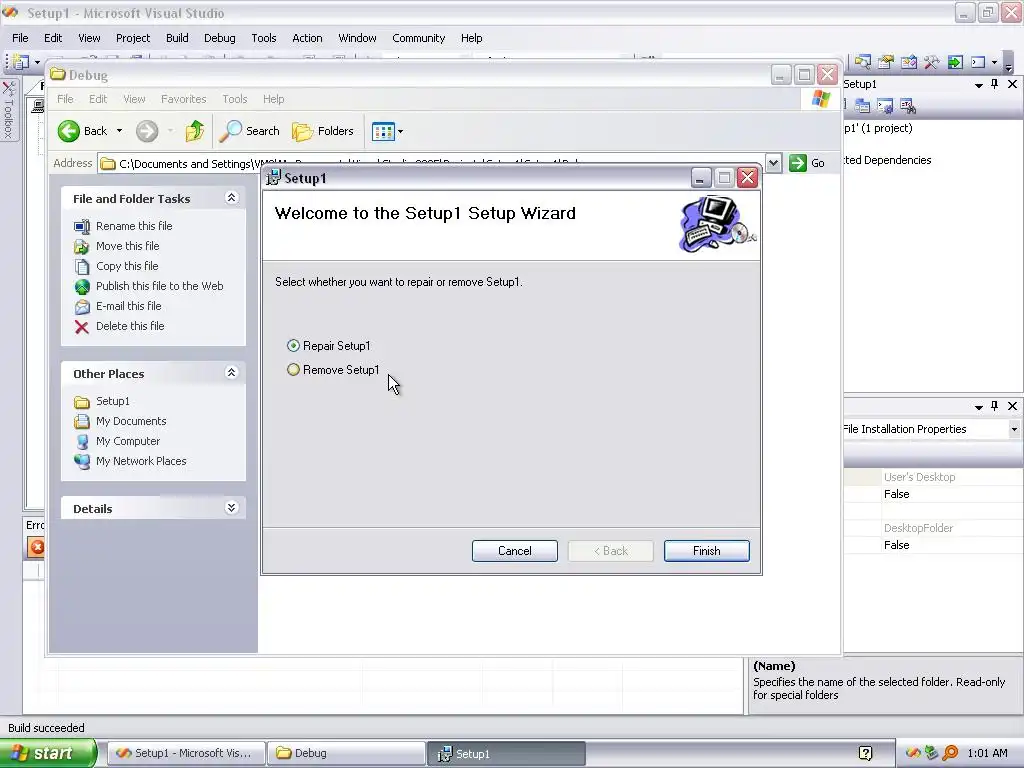Screen dimensions: 1024x768
Task: Click the Forward arrow in Debug window
Action: [x=147, y=131]
